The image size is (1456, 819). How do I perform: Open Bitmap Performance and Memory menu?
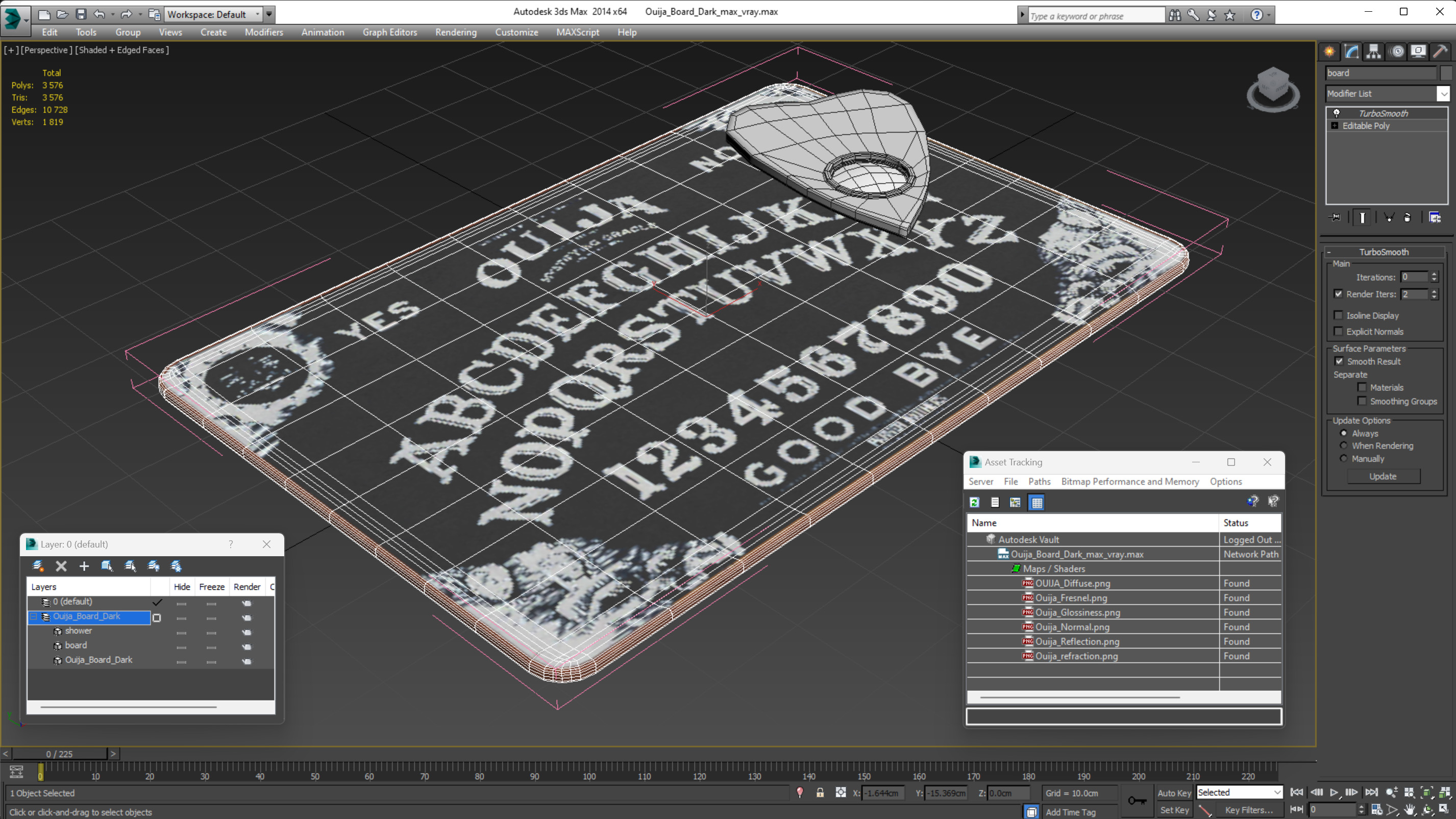tap(1130, 481)
